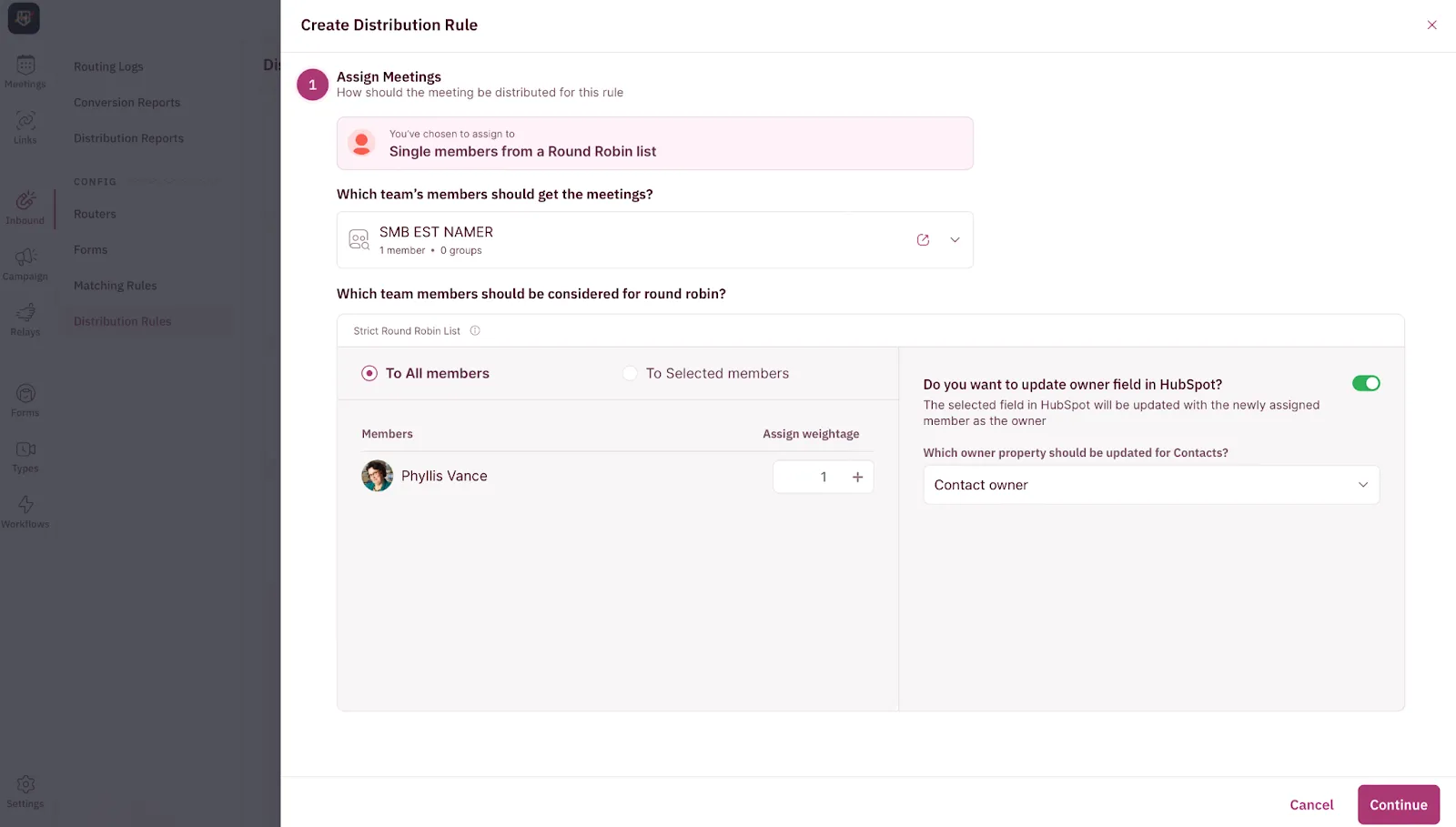Click the name Phyllis Vance
The image size is (1456, 827).
444,476
